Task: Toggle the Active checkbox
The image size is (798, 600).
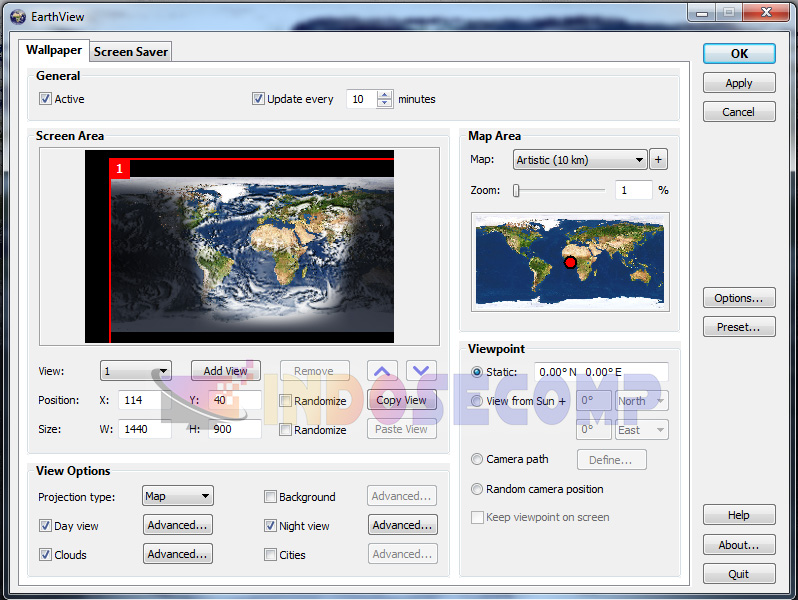Action: (45, 99)
